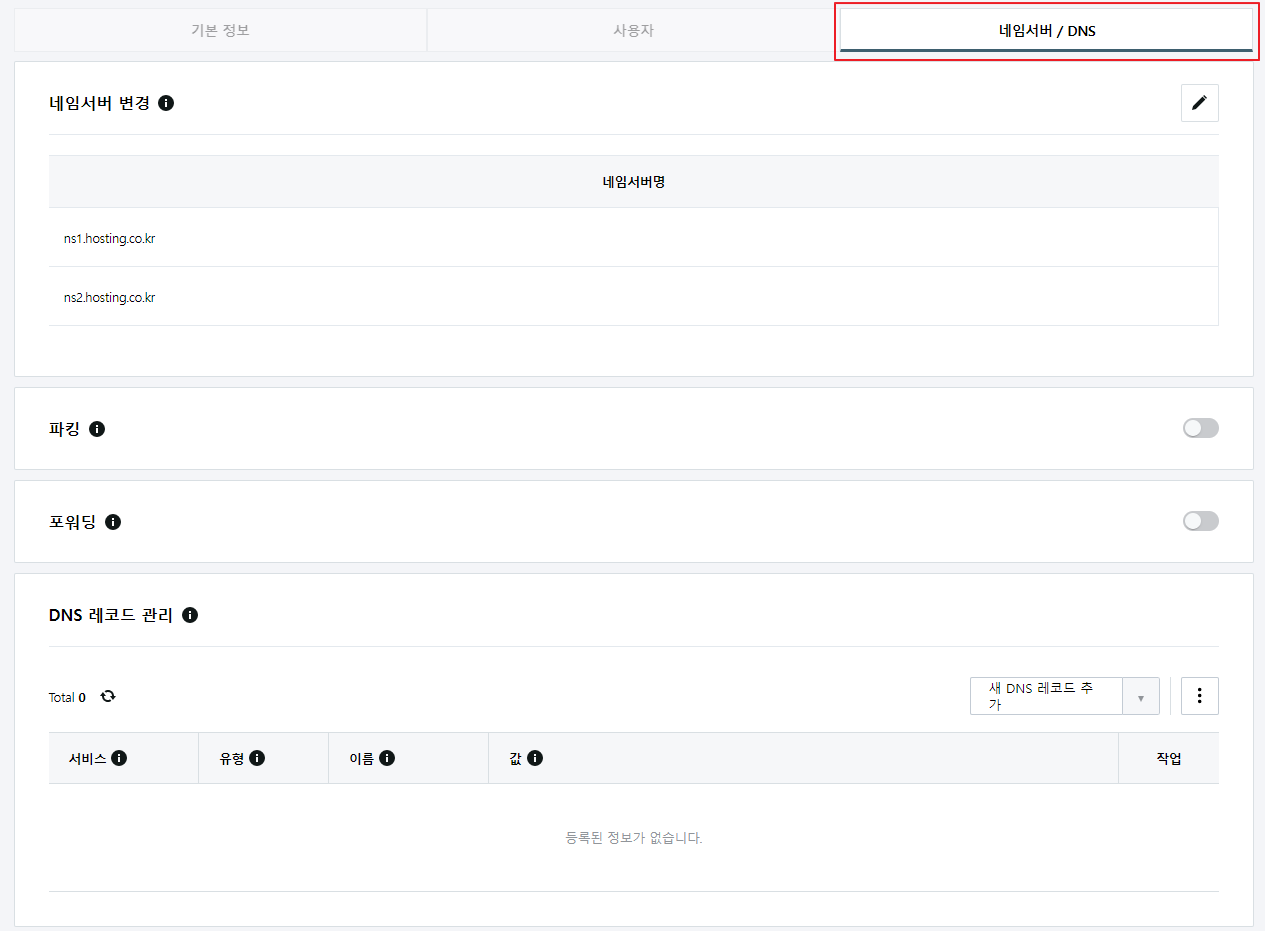This screenshot has width=1265, height=931.
Task: Click info icon next to DNS 레코드 관리
Action: 190,615
